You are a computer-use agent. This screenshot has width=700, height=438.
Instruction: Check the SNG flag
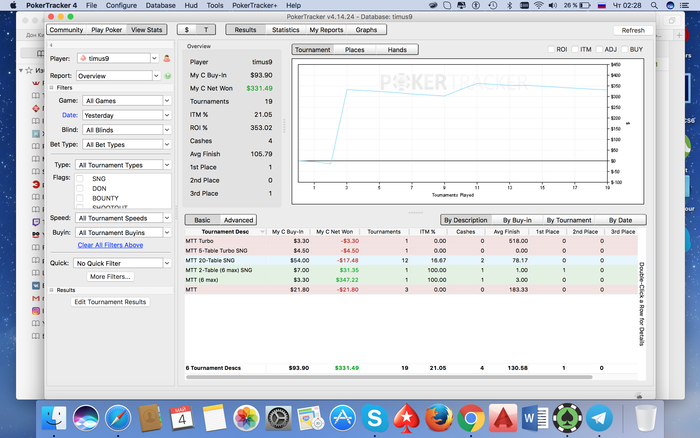click(x=80, y=179)
